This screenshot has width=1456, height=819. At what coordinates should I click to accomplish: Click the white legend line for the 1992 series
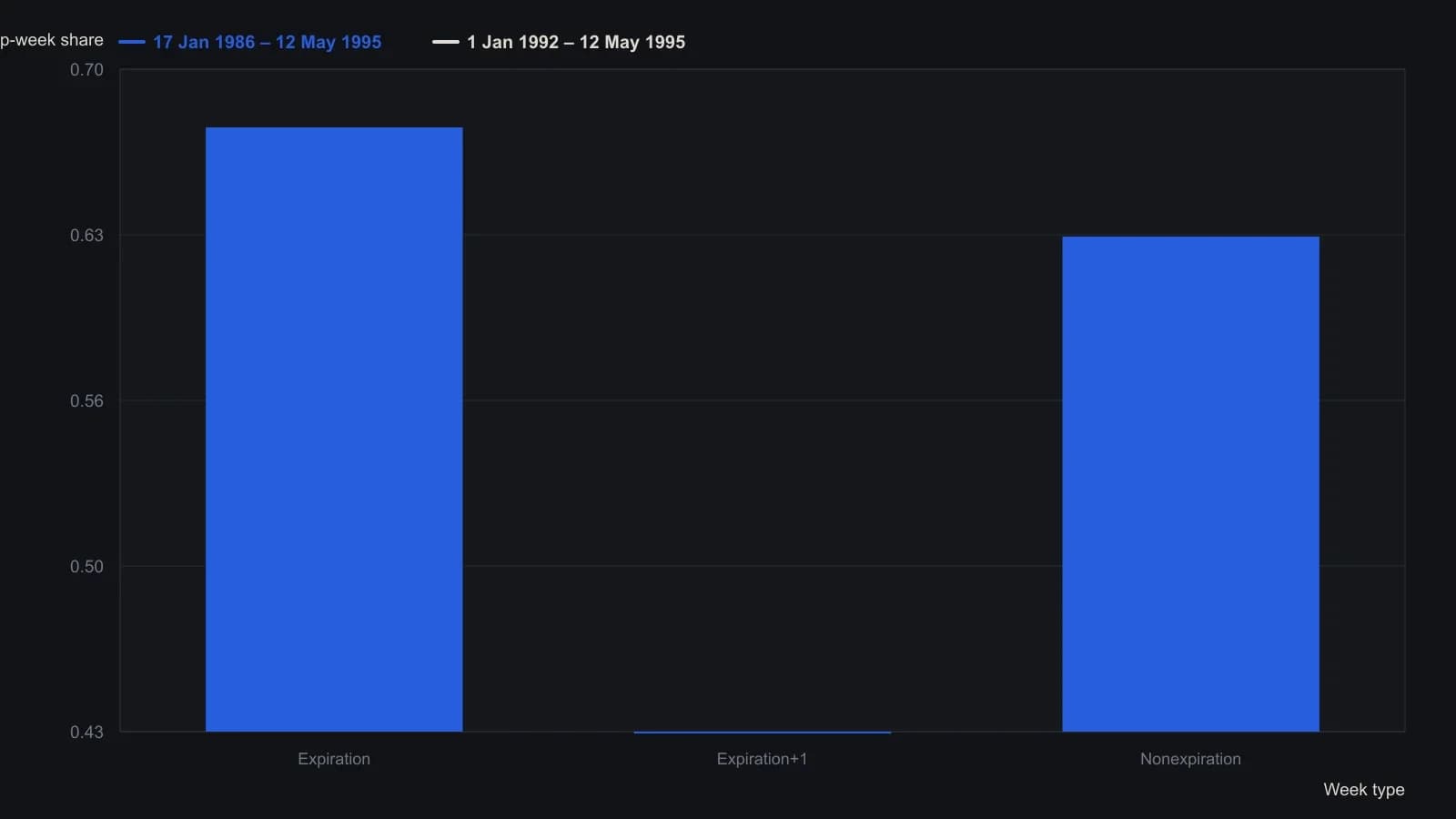pyautogui.click(x=446, y=42)
